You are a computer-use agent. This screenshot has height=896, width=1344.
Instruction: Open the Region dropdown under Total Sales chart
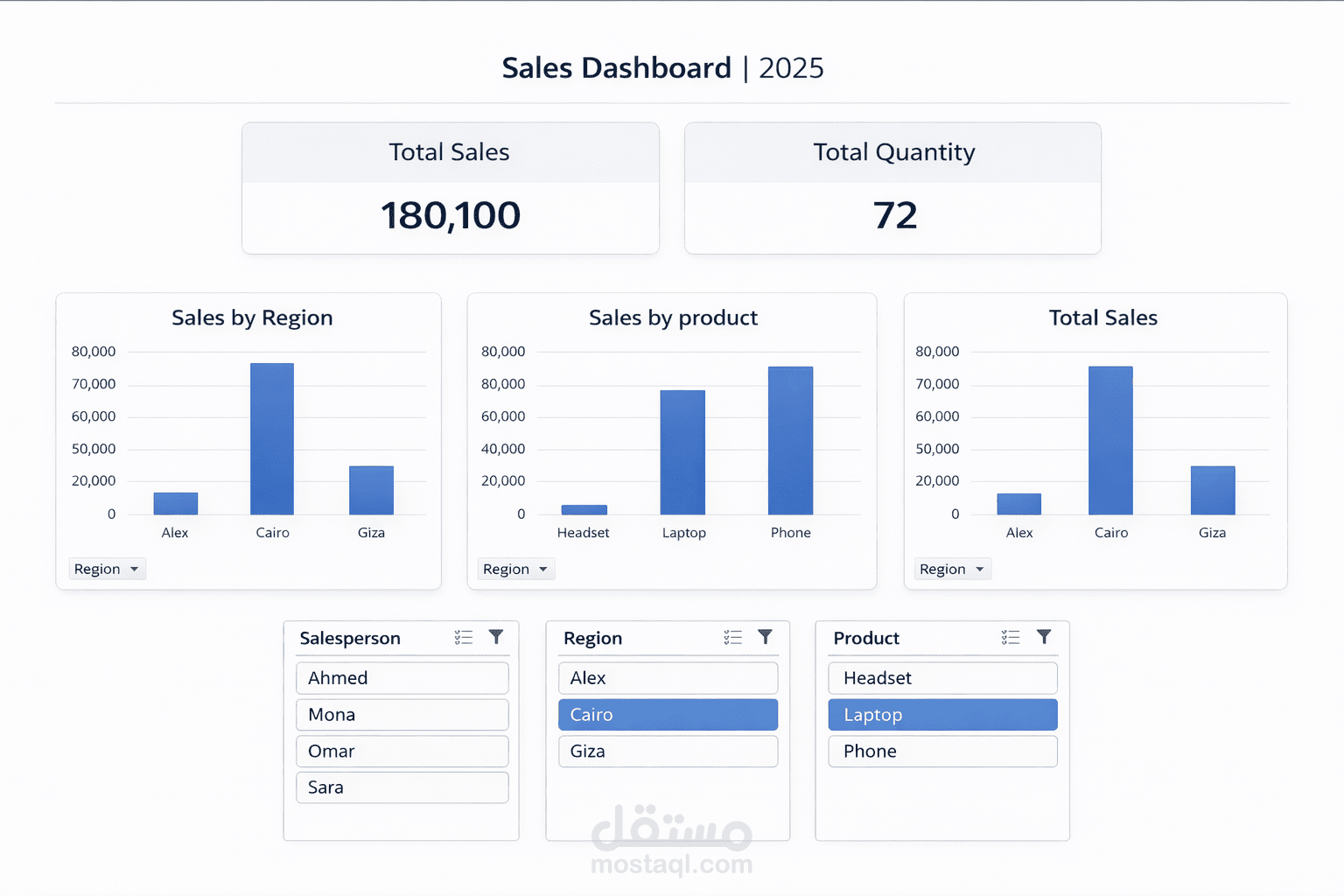coord(952,569)
